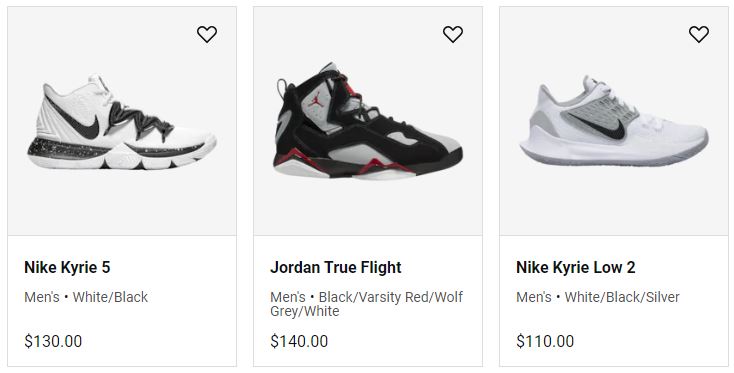Open the Nike Kyrie 5 product title
This screenshot has height=373, width=734.
click(67, 267)
